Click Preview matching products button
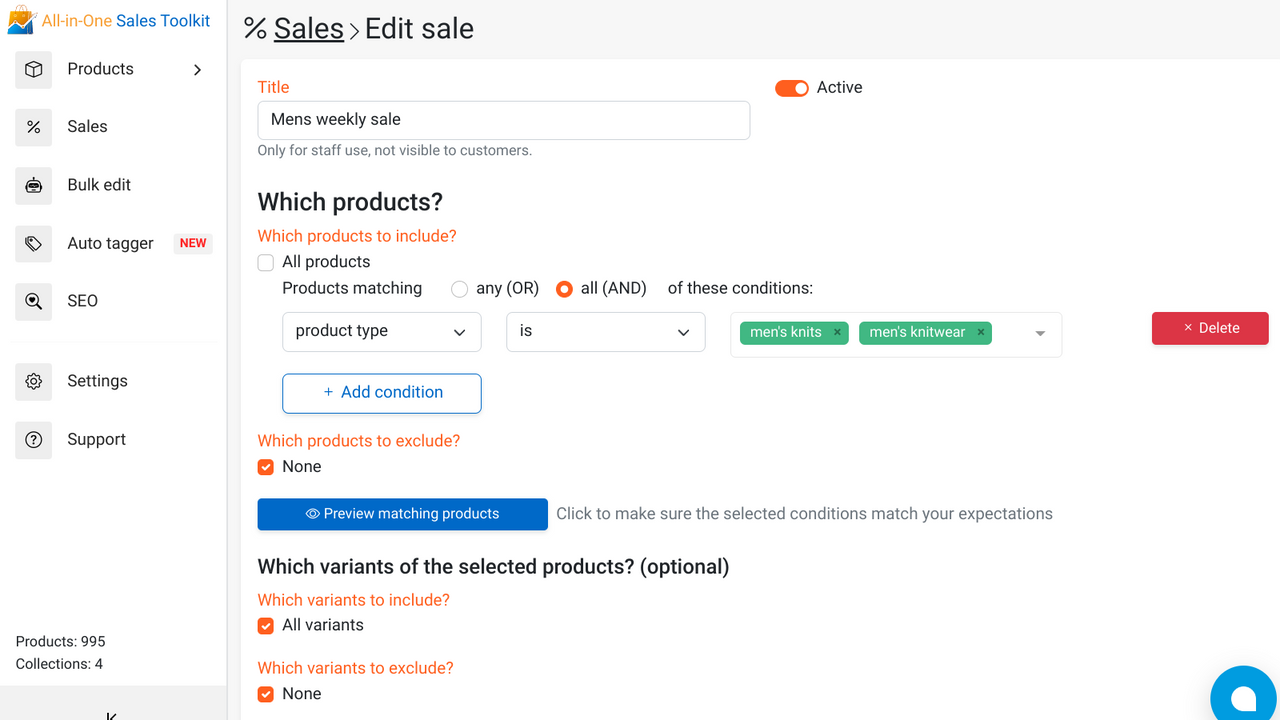 (x=402, y=514)
